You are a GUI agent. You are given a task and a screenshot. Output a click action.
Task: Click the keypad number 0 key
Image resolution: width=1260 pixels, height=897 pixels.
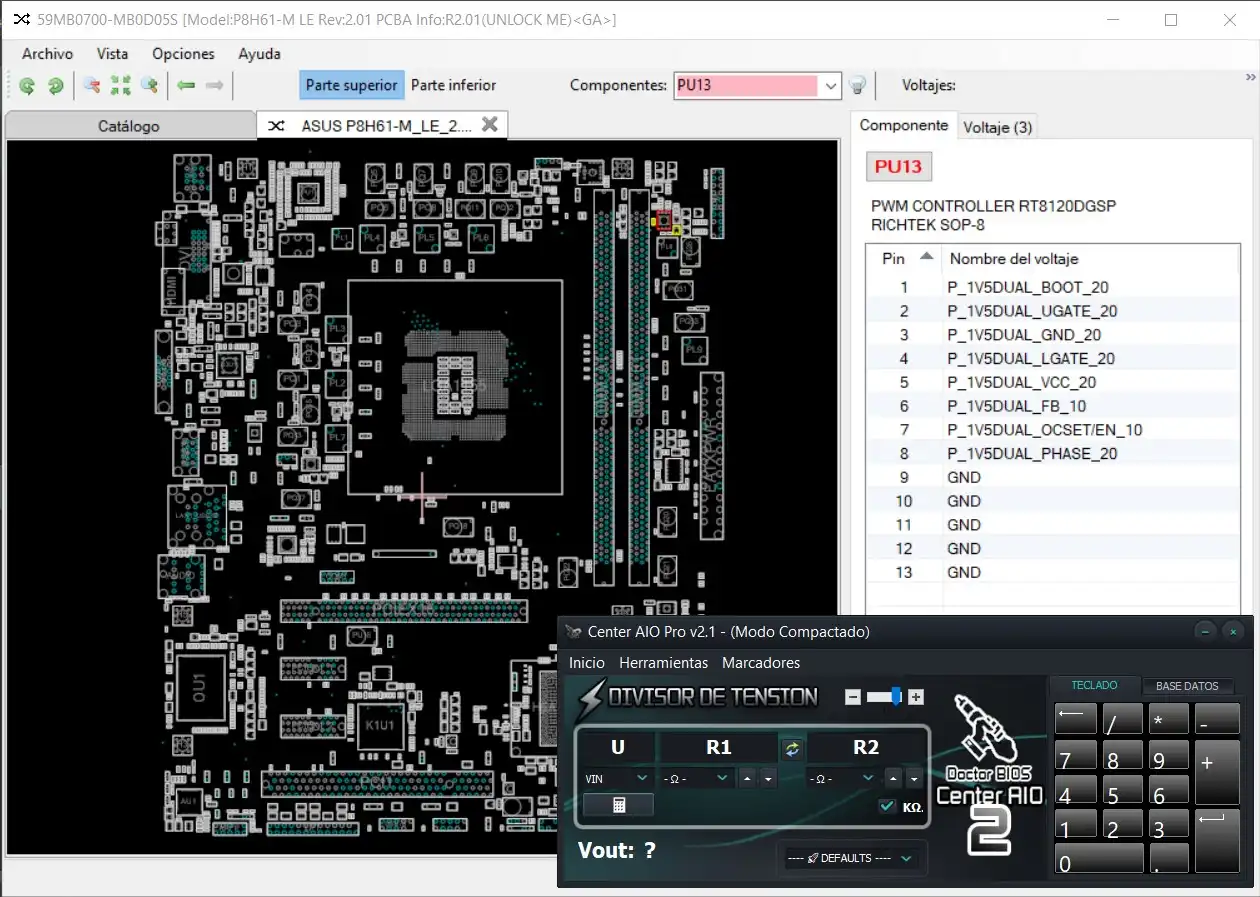click(x=1099, y=857)
